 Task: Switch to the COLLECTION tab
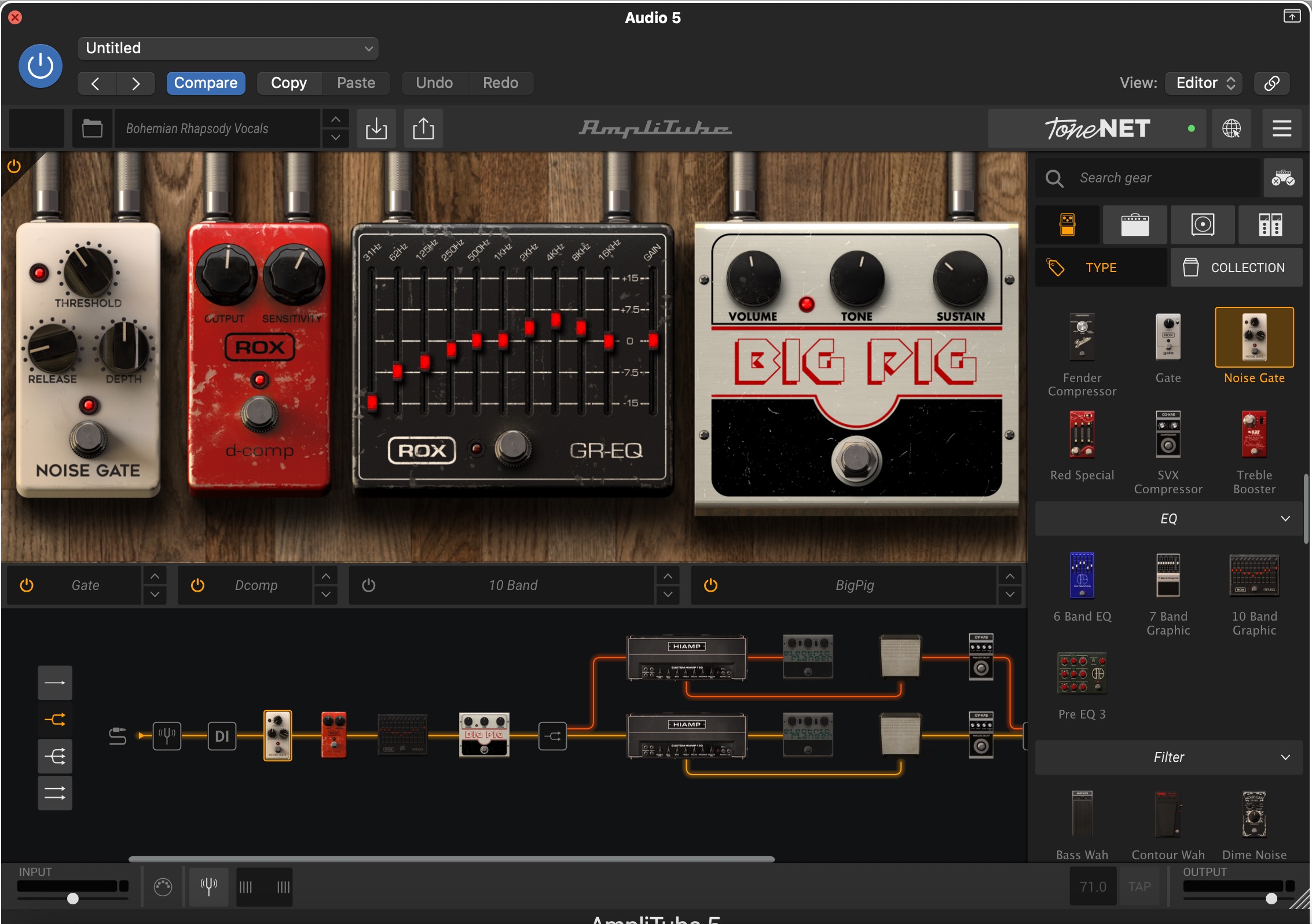coord(1237,267)
